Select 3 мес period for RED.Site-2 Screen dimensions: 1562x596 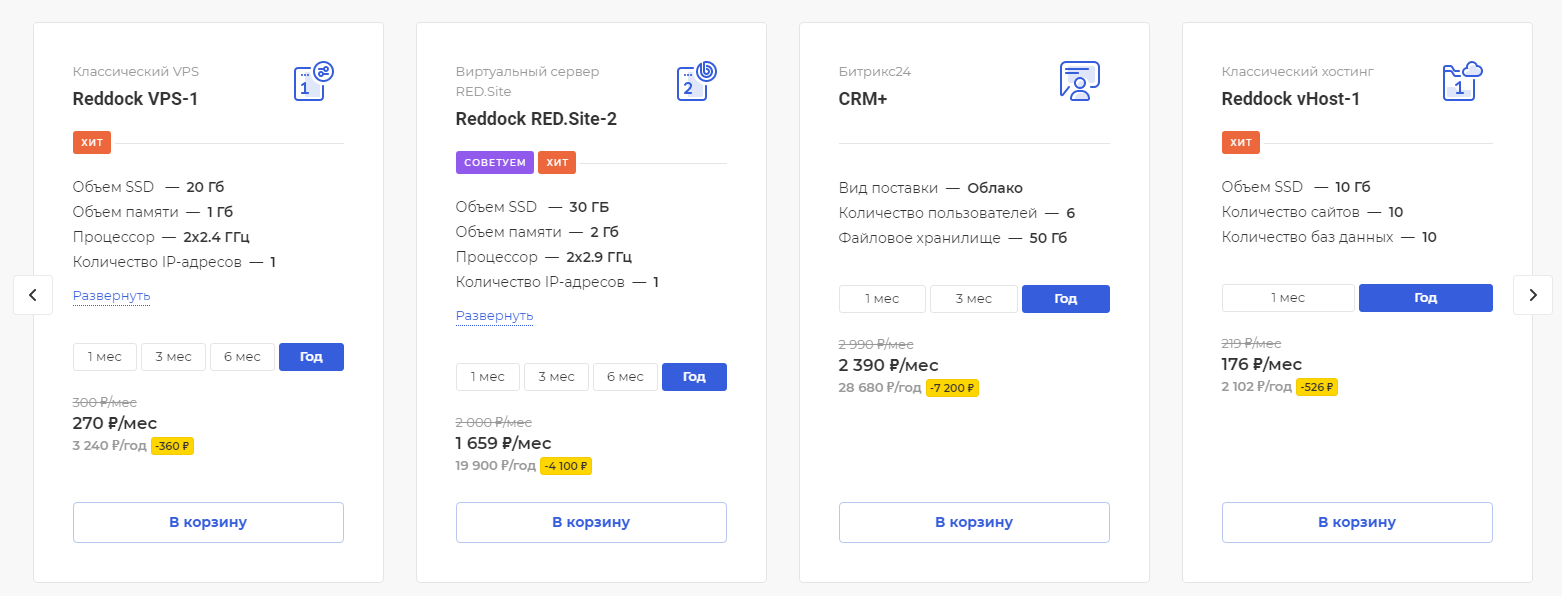tap(556, 377)
